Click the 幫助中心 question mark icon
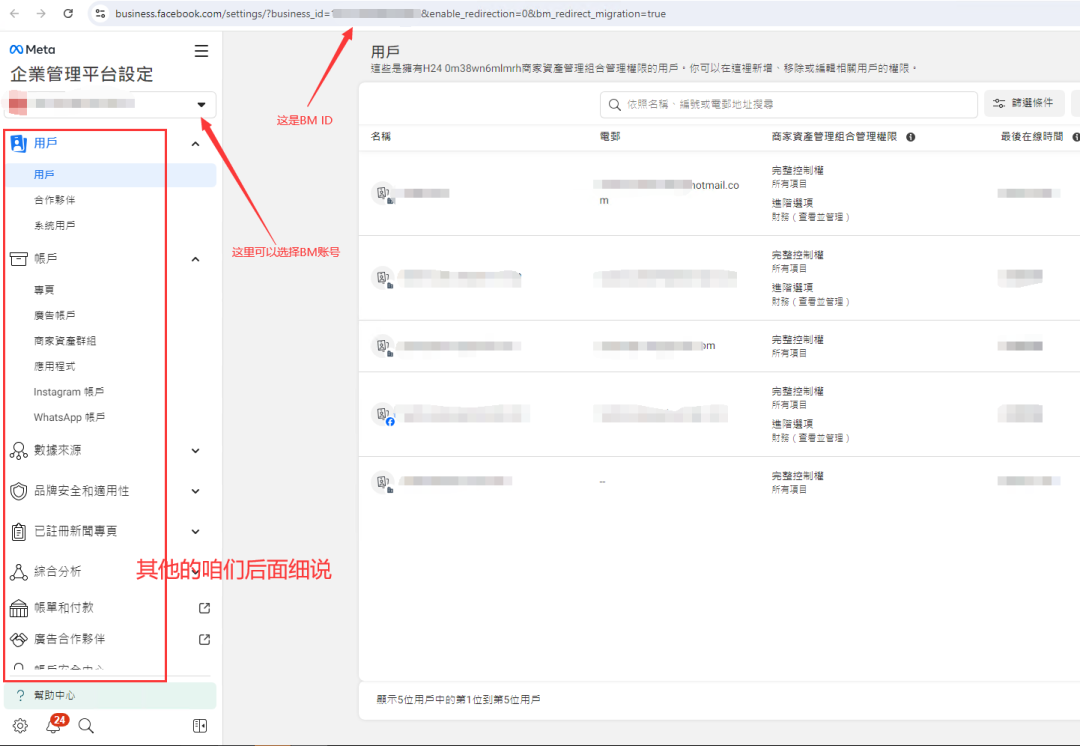Image resolution: width=1080 pixels, height=746 pixels. [21, 696]
